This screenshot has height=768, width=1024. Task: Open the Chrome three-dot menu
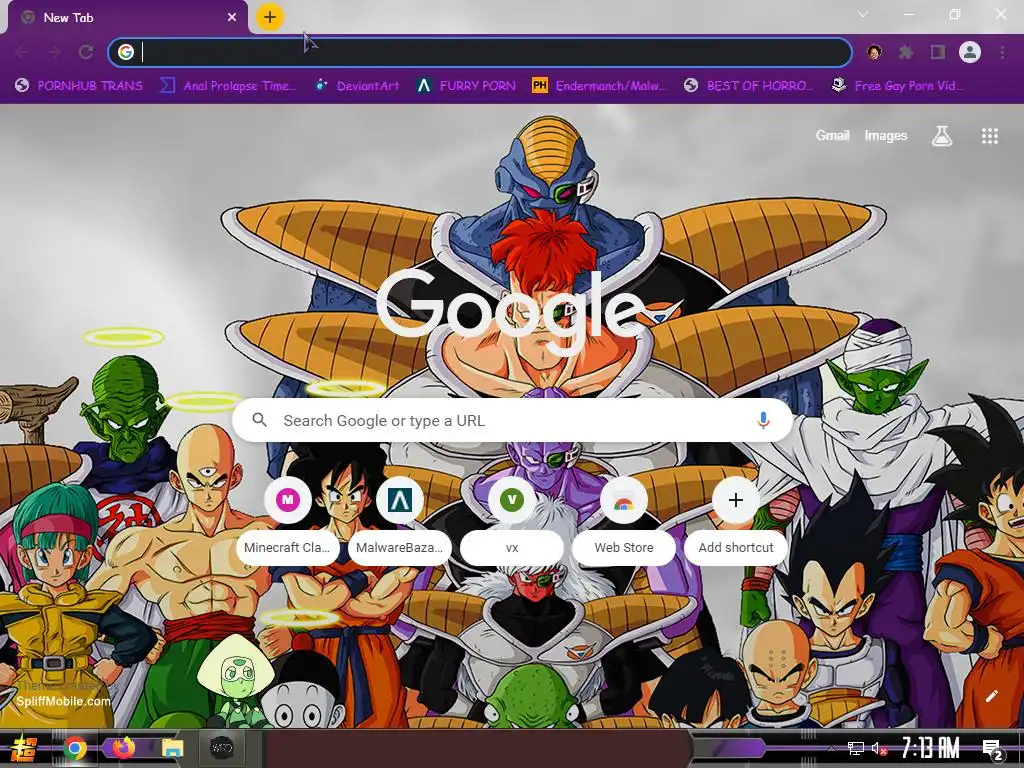point(1002,52)
